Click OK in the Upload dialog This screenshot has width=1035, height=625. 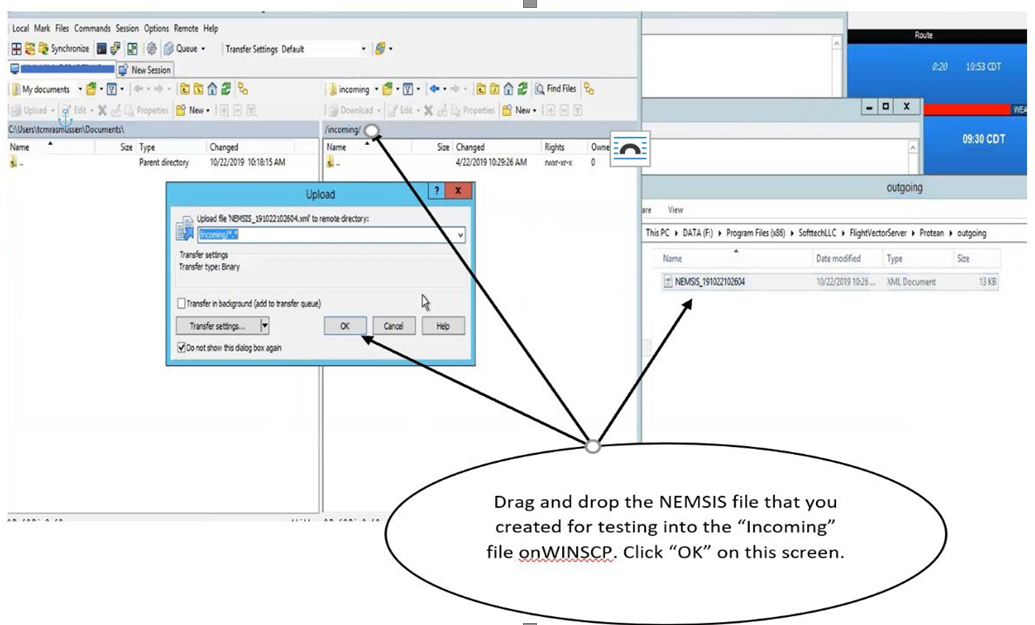345,326
